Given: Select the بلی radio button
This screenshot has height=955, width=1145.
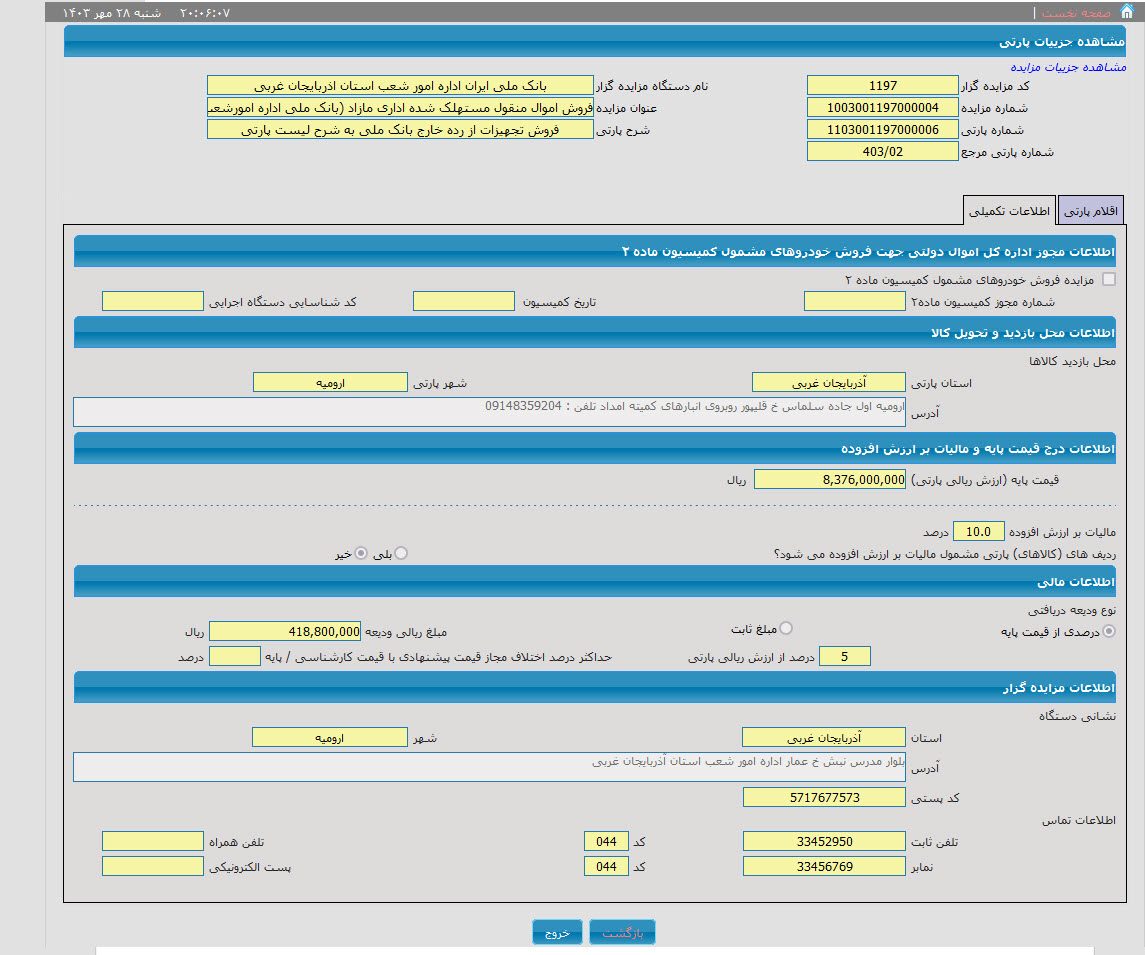Looking at the screenshot, I should pos(401,553).
